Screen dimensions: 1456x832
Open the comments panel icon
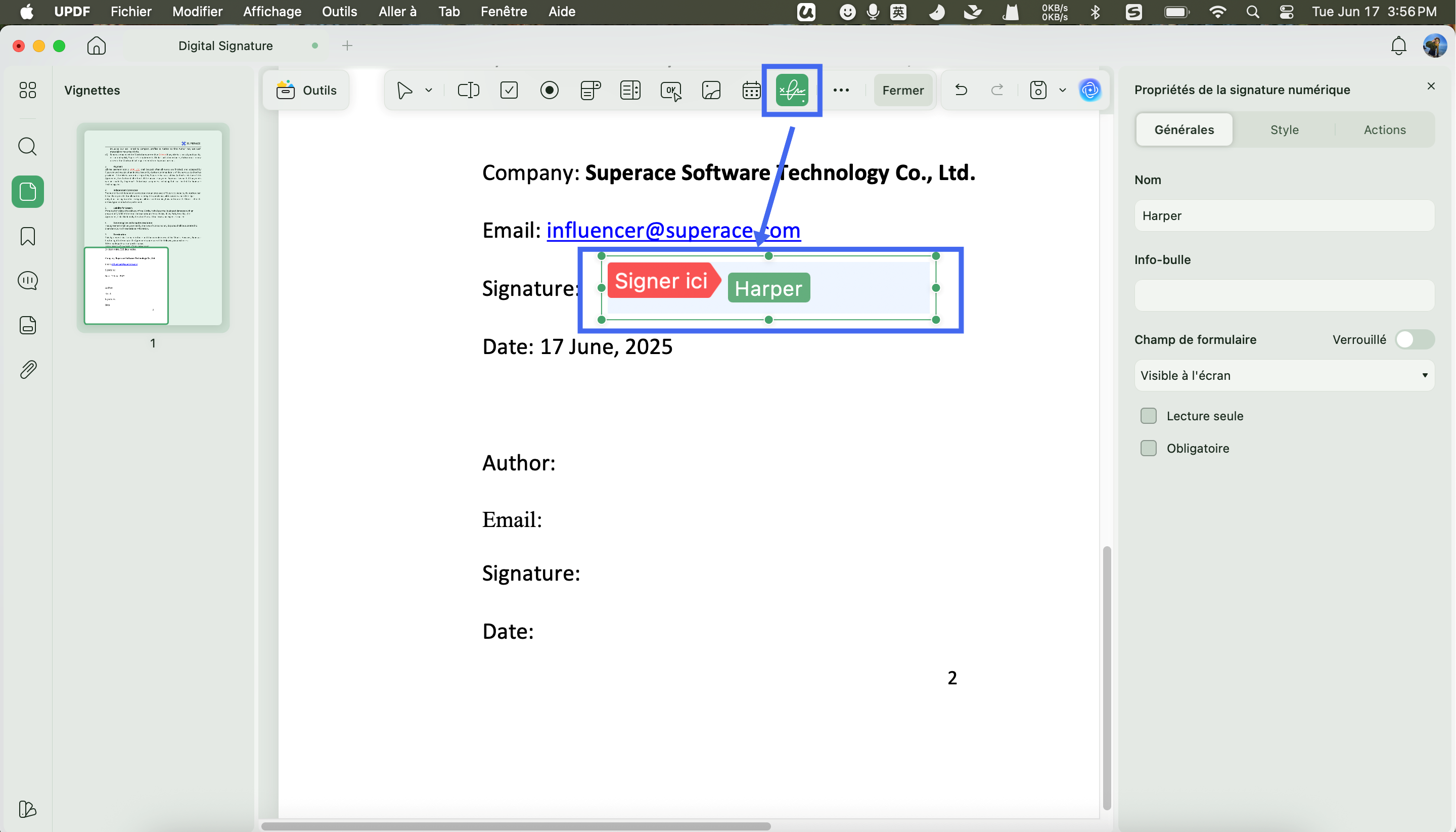[27, 281]
